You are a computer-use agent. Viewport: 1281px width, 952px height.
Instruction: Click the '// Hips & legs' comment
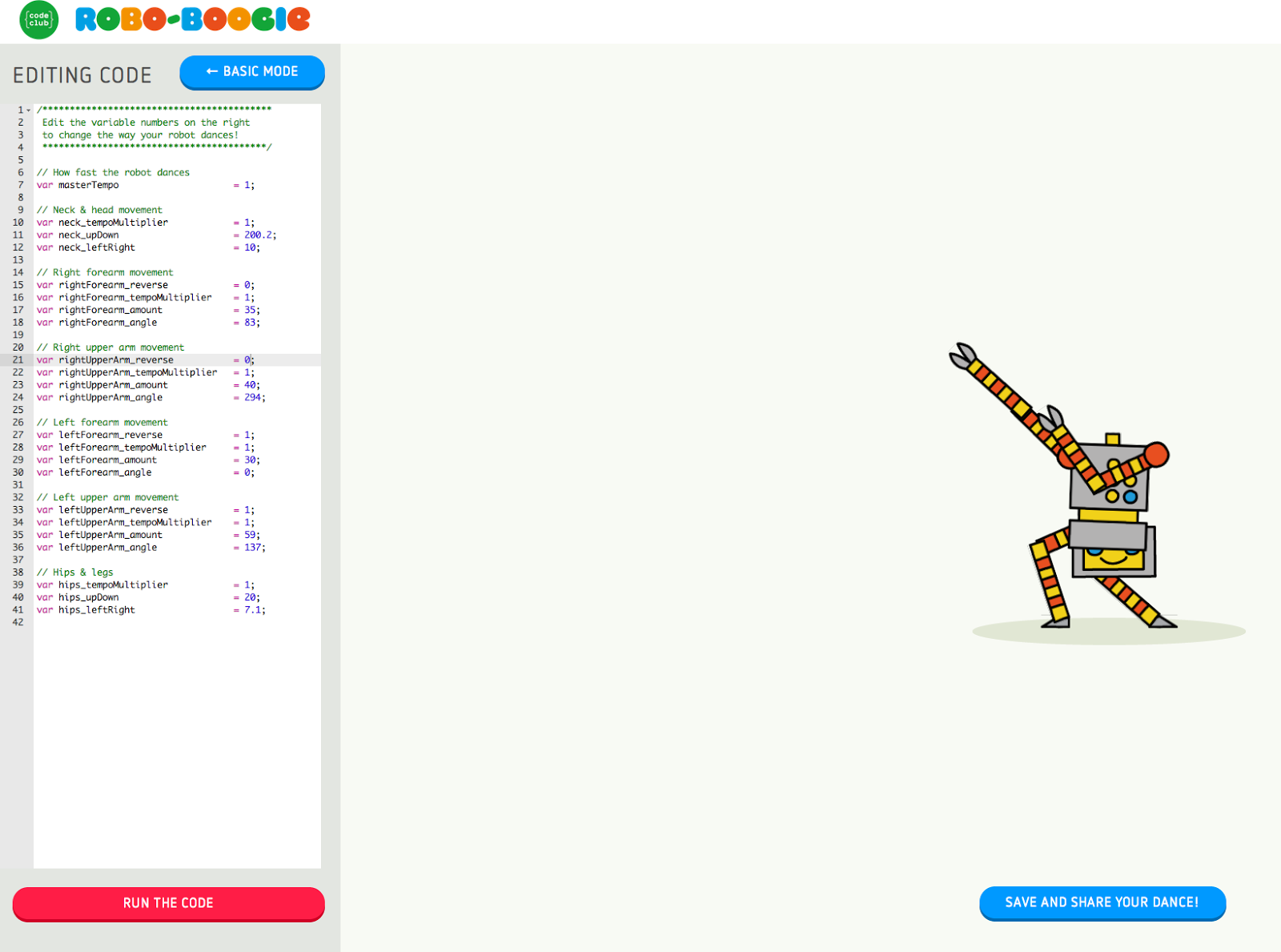75,572
